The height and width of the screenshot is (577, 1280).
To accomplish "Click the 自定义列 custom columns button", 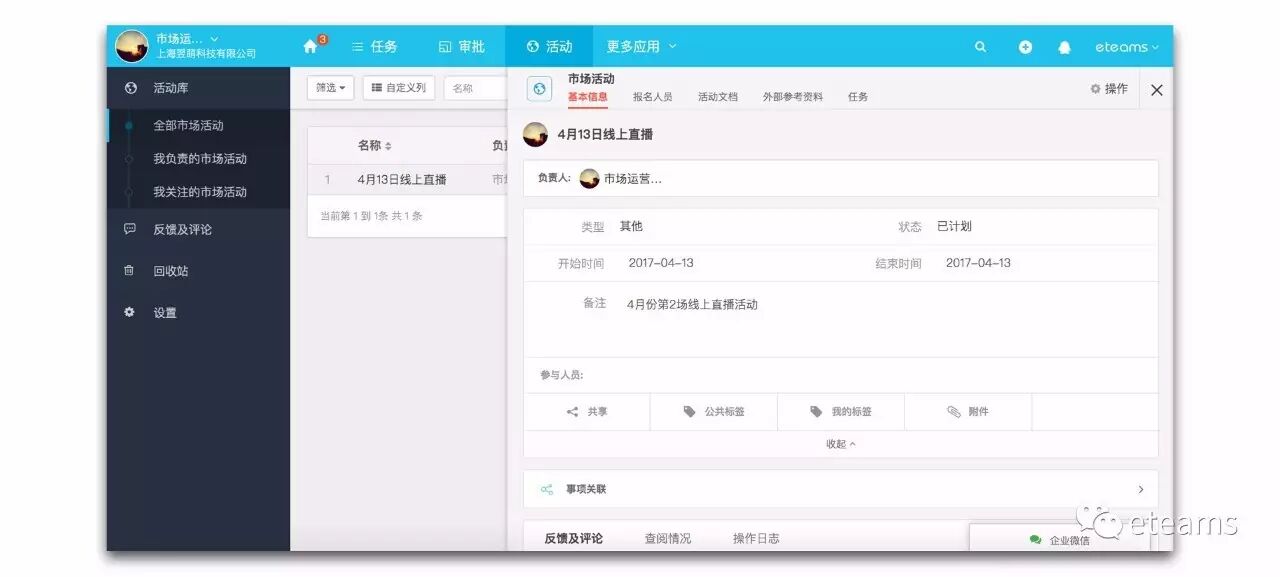I will [x=398, y=88].
